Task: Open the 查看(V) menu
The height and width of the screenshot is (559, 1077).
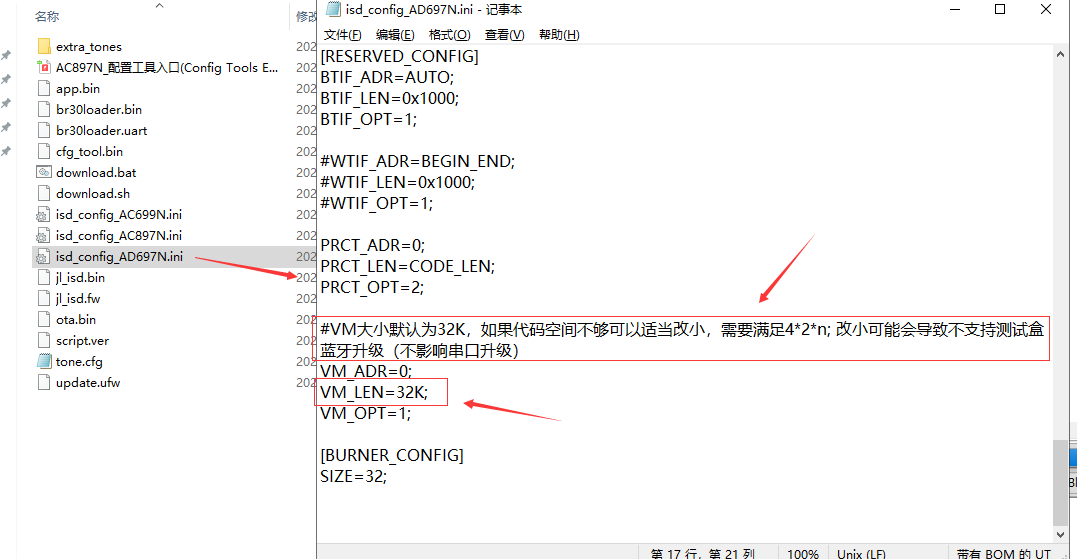Action: coord(504,35)
